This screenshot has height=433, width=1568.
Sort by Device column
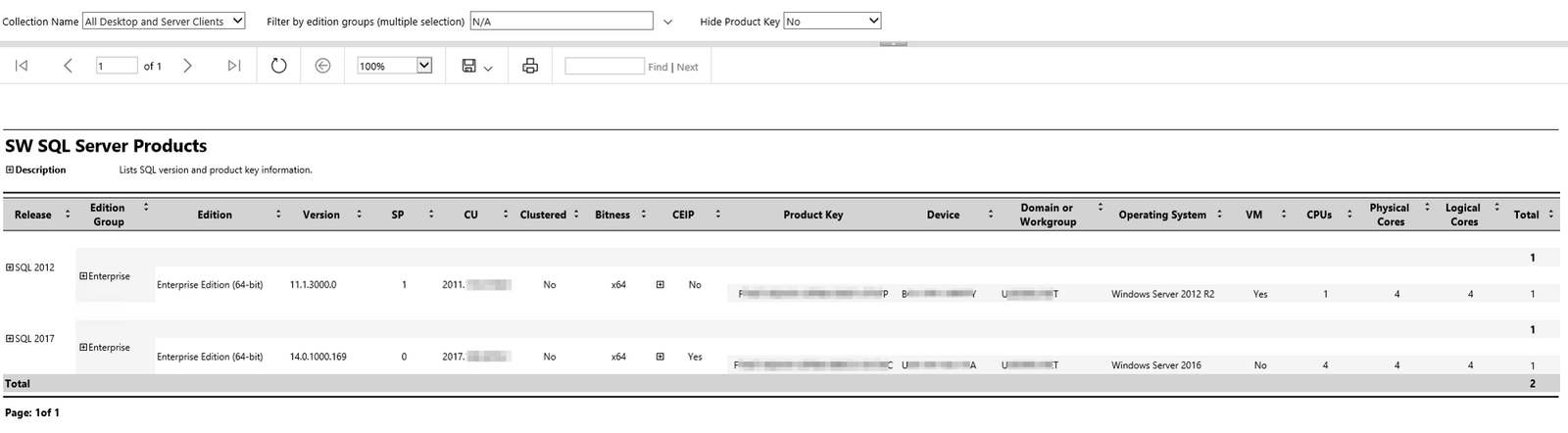click(x=991, y=215)
